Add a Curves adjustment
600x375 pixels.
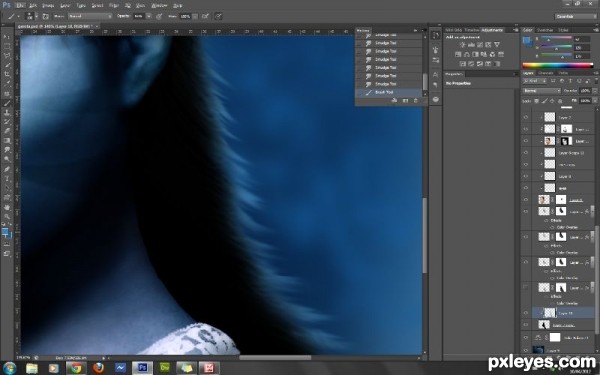[479, 45]
